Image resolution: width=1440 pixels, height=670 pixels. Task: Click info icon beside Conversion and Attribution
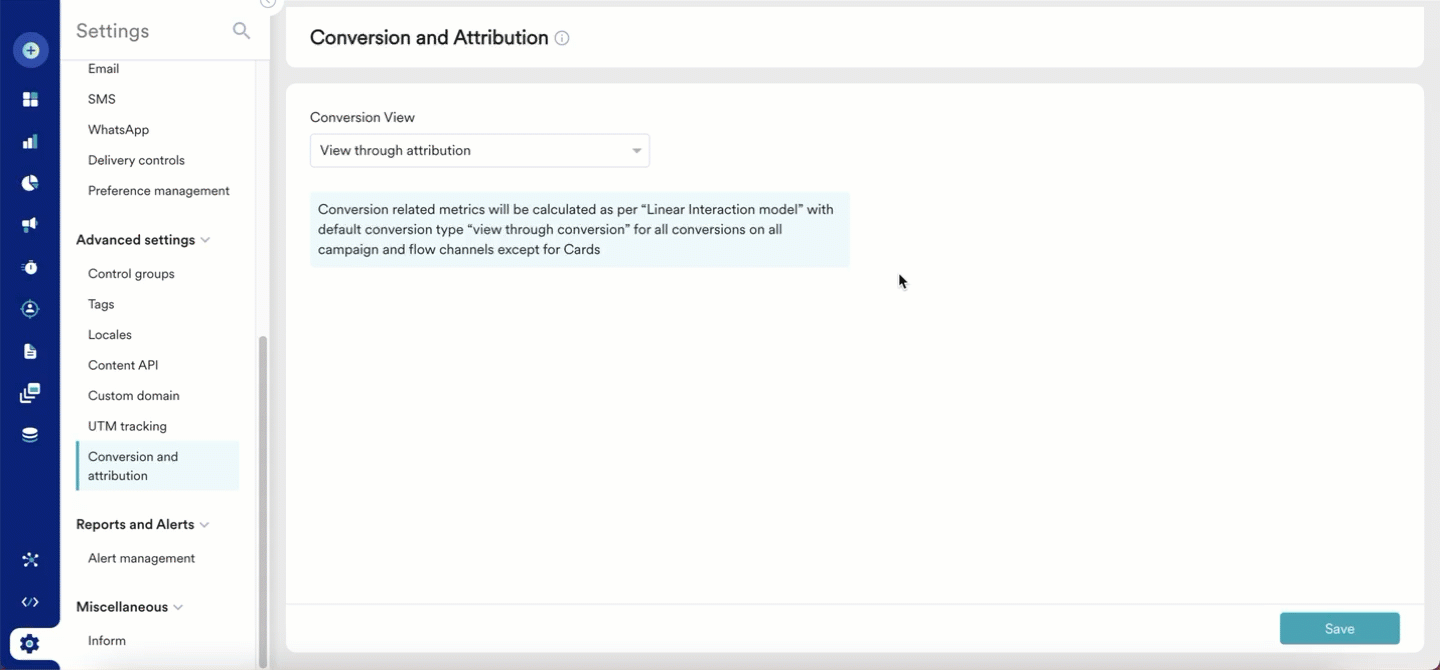pos(562,38)
